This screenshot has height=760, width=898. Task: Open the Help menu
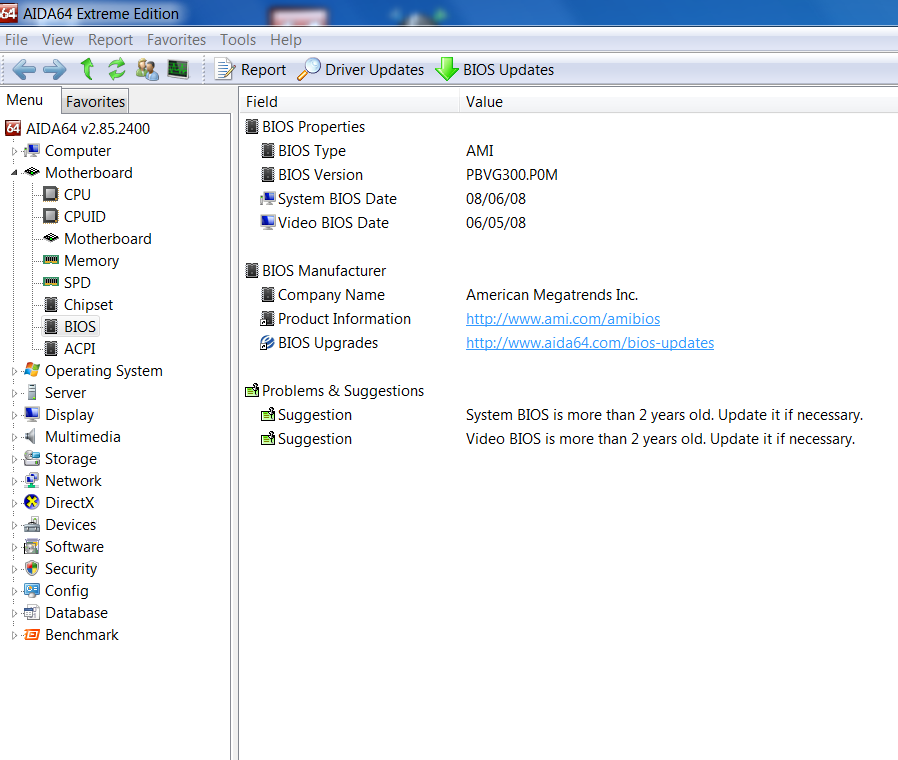(286, 40)
